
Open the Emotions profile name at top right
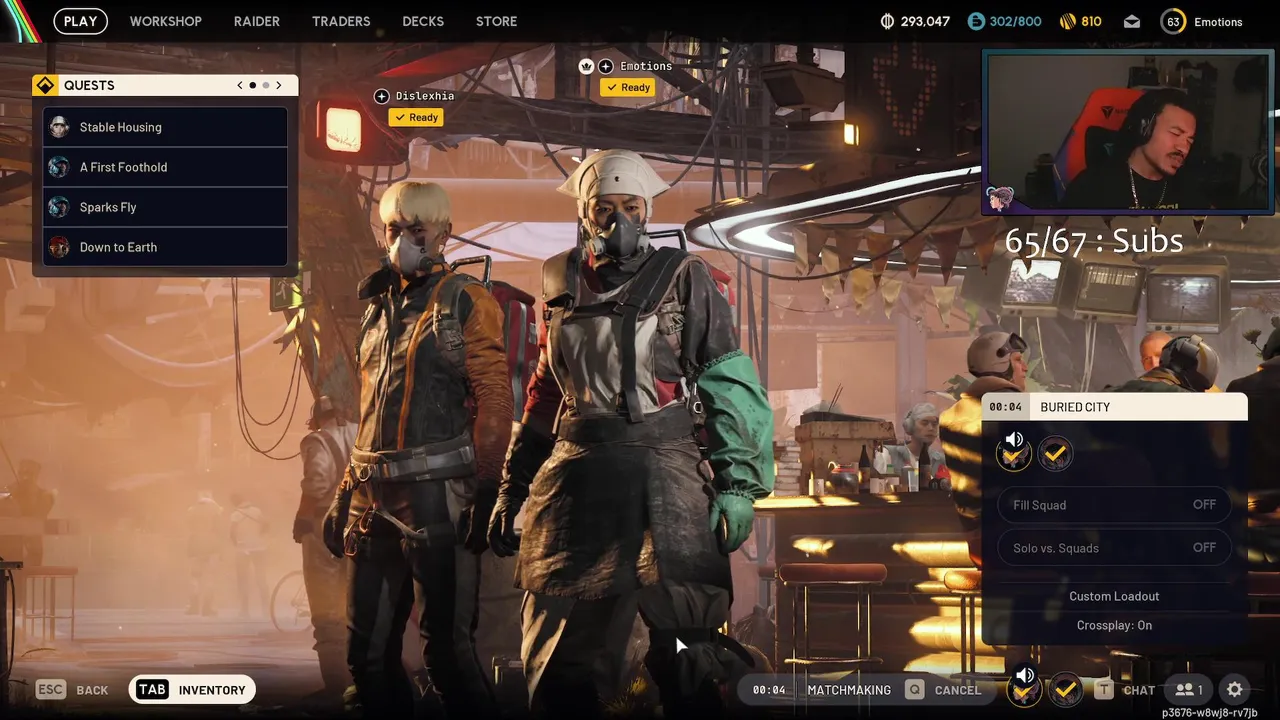pyautogui.click(x=1218, y=22)
